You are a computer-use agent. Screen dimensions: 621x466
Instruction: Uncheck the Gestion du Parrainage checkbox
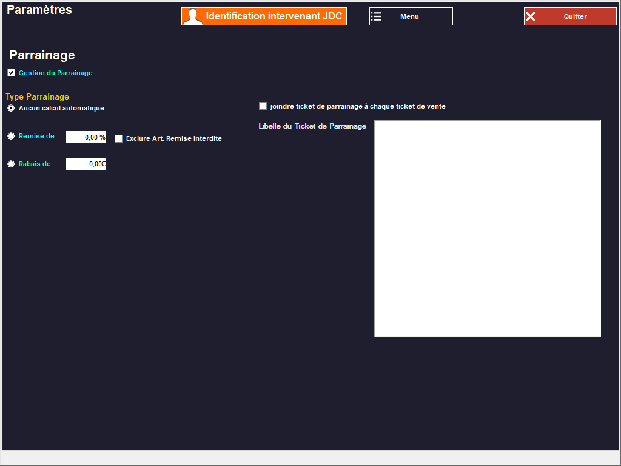pyautogui.click(x=11, y=73)
